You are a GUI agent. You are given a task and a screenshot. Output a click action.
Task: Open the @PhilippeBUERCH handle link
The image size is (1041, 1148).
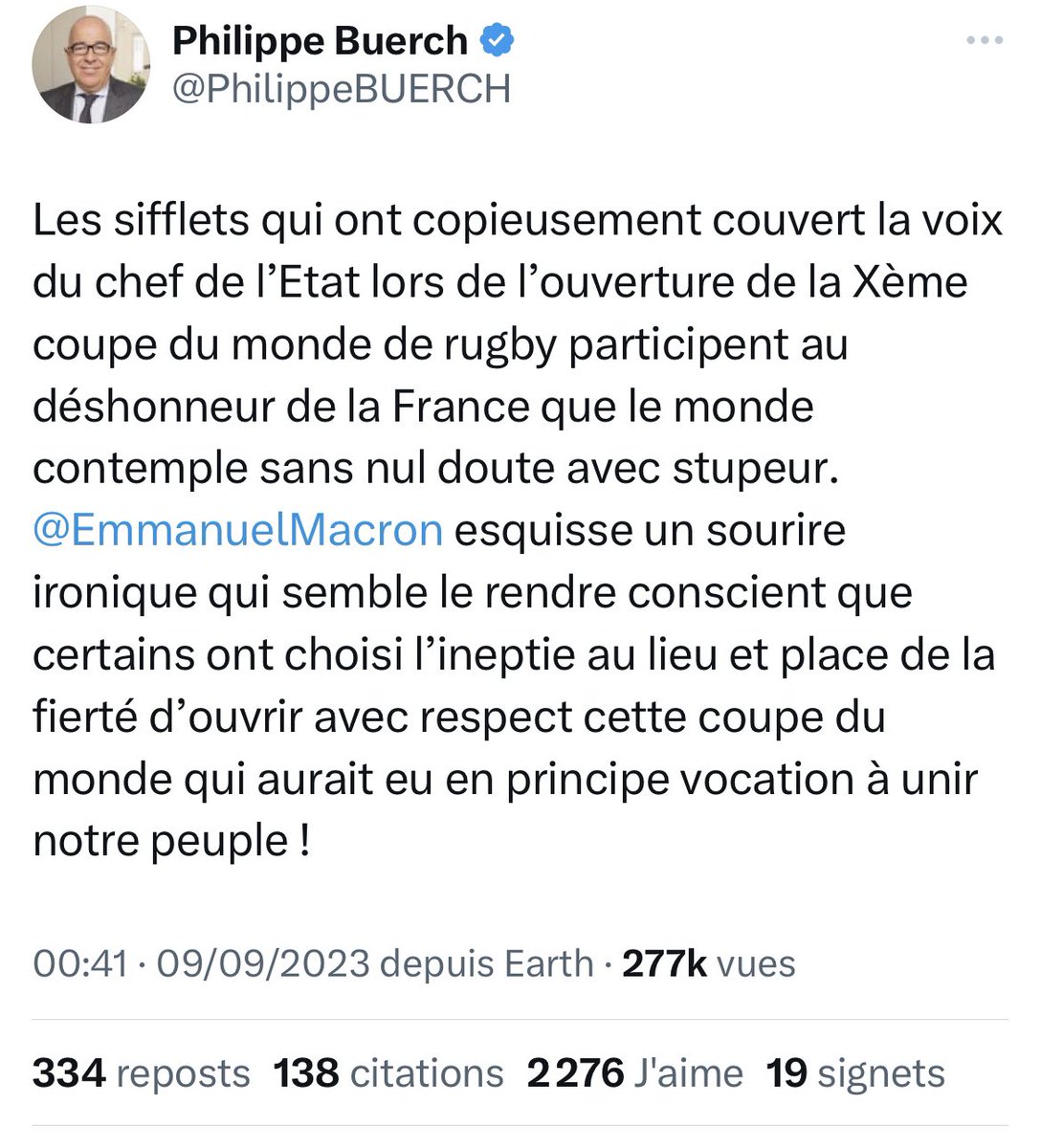point(342,90)
